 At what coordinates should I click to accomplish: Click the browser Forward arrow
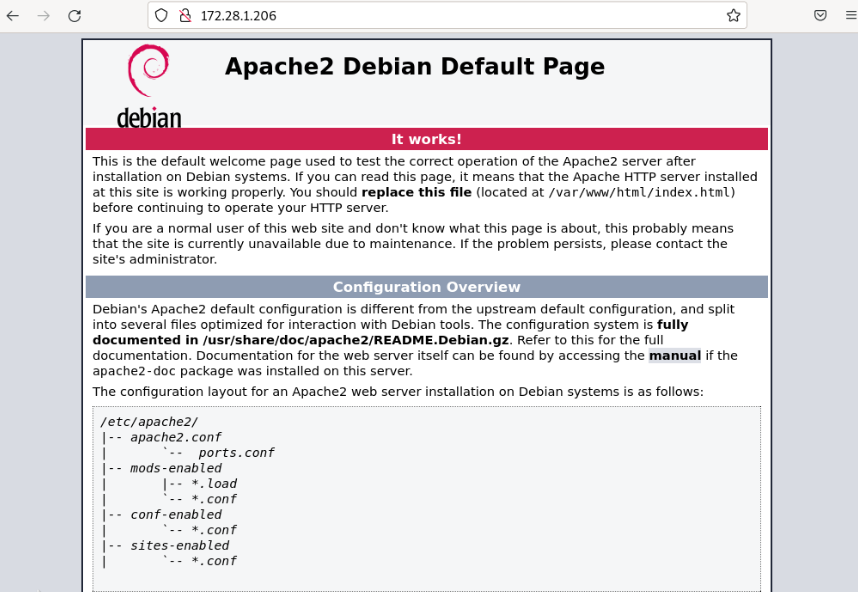pyautogui.click(x=44, y=16)
